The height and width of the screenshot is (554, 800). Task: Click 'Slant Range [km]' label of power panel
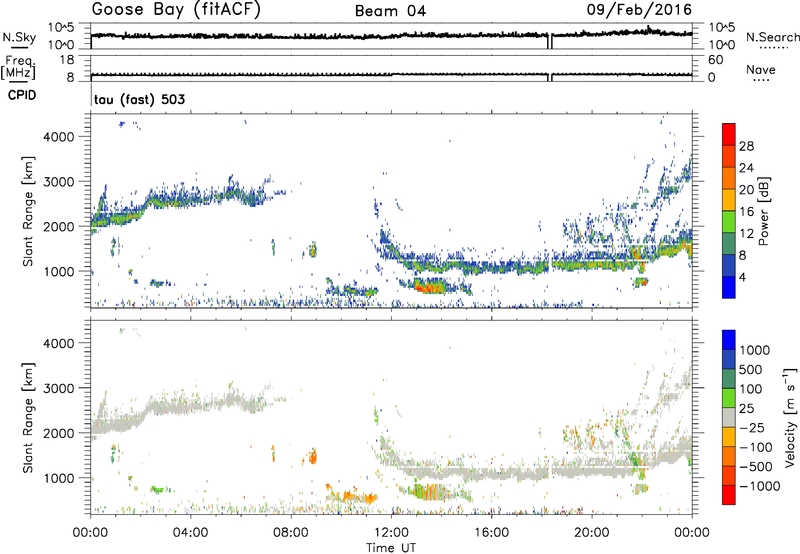coord(28,211)
